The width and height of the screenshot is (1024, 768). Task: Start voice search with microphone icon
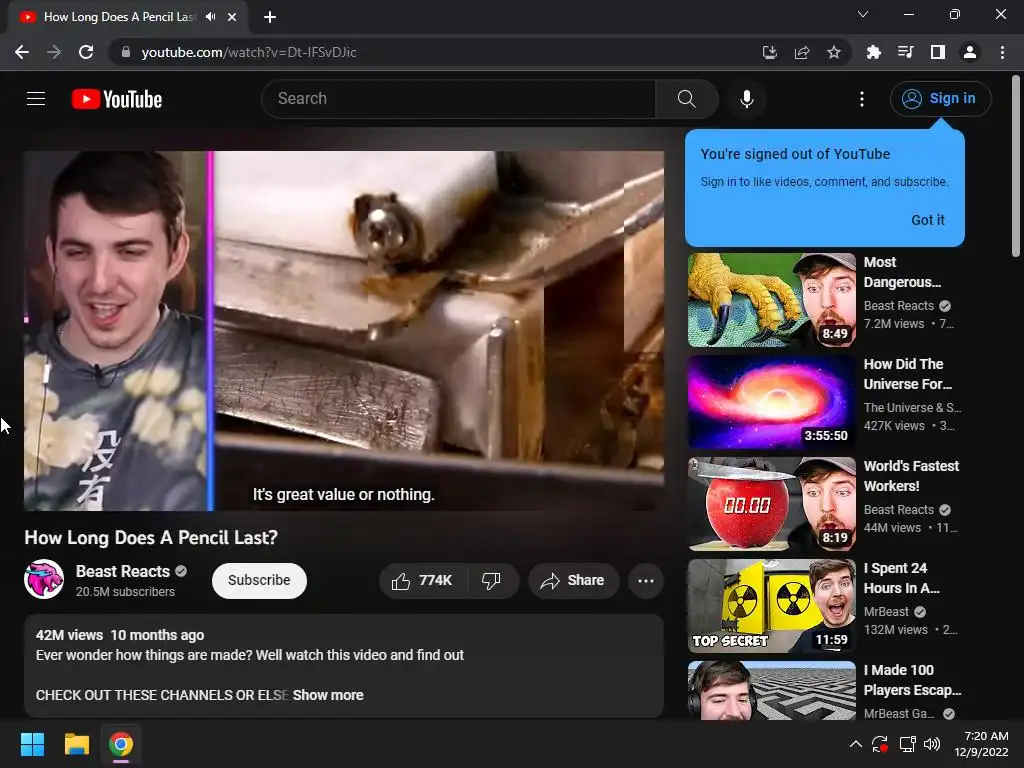coord(746,99)
